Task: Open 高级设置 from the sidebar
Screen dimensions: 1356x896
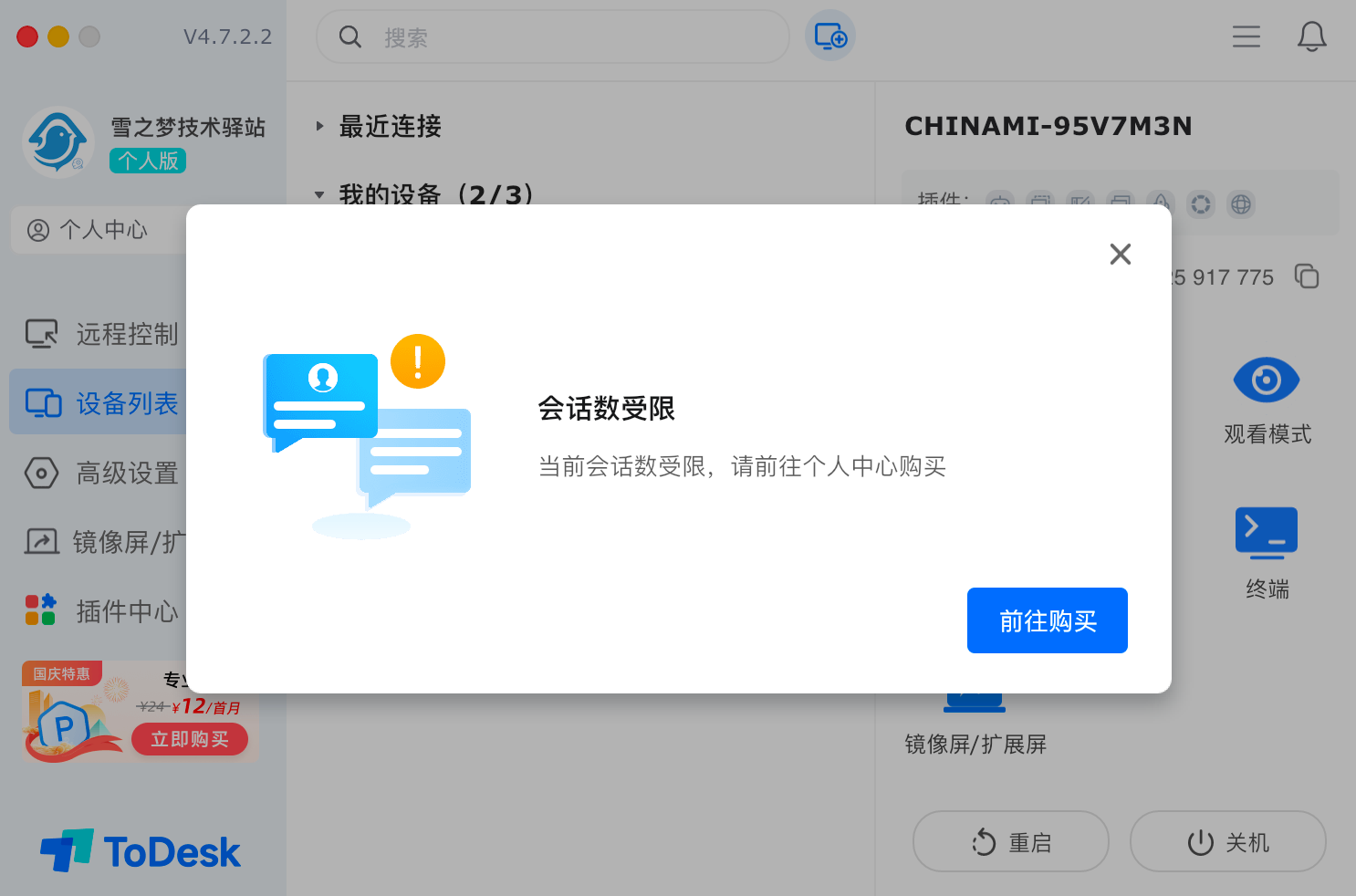Action: 102,473
